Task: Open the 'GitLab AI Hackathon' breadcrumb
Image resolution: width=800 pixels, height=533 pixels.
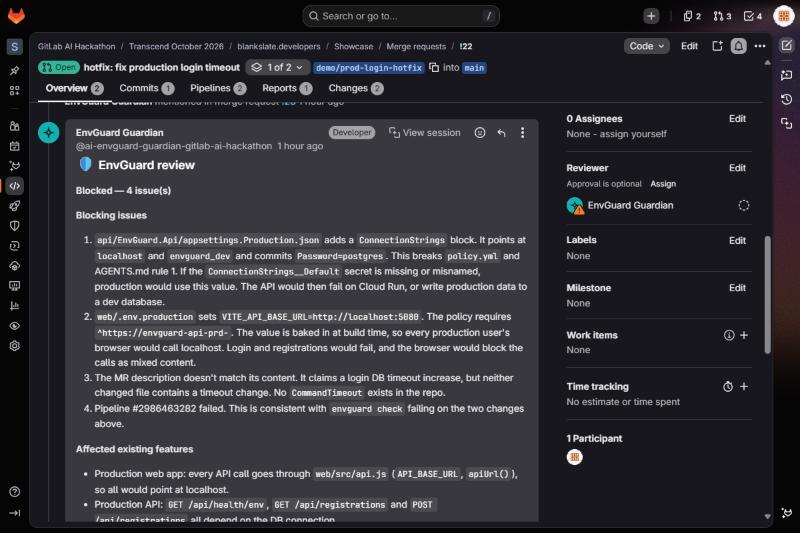Action: [x=76, y=46]
